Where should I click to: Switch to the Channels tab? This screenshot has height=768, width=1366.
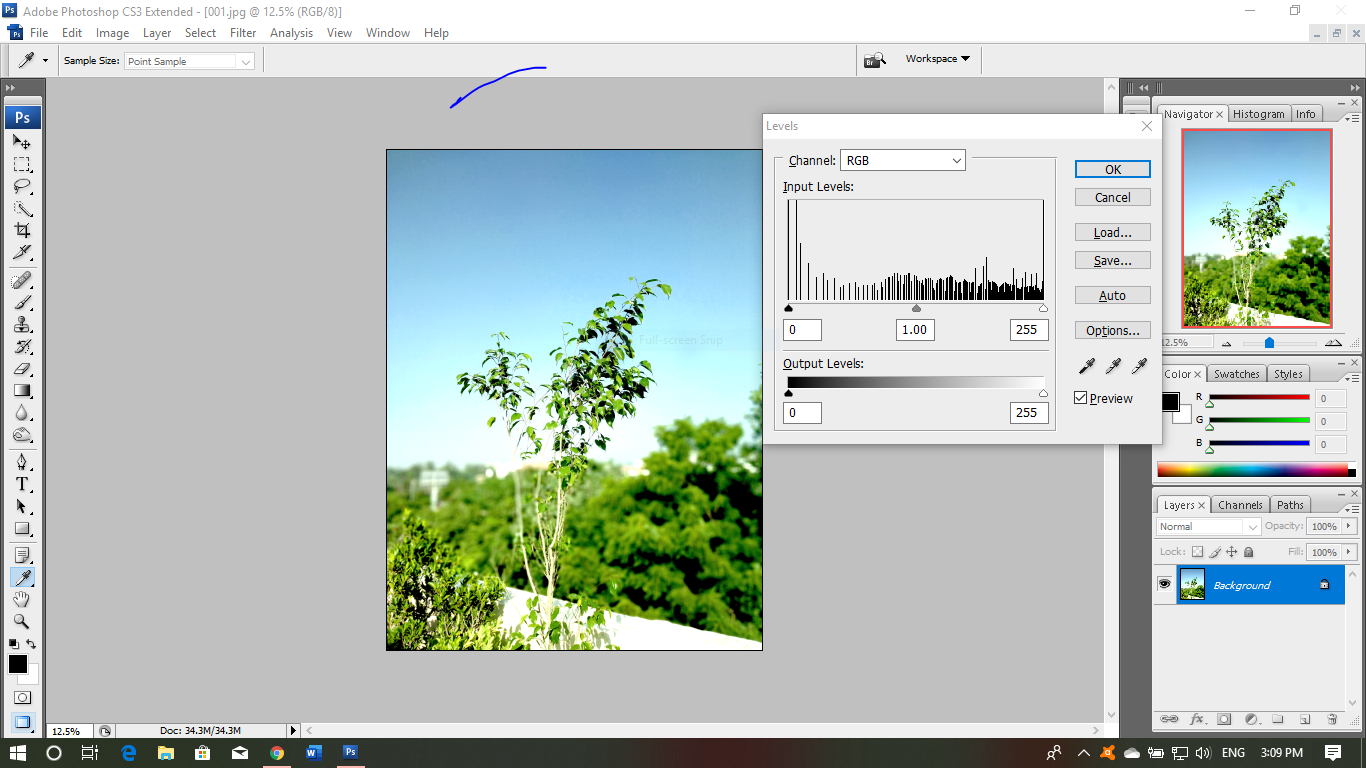tap(1240, 505)
